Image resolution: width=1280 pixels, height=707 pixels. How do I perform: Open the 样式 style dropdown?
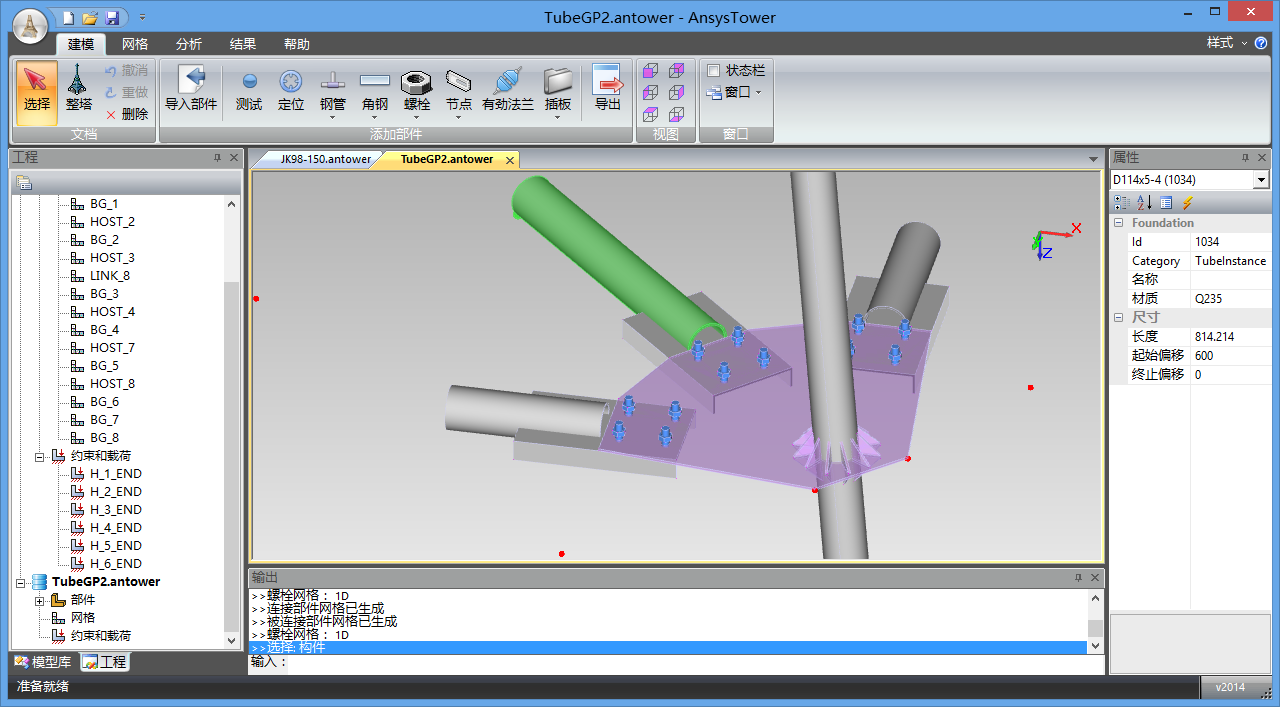click(x=1227, y=43)
